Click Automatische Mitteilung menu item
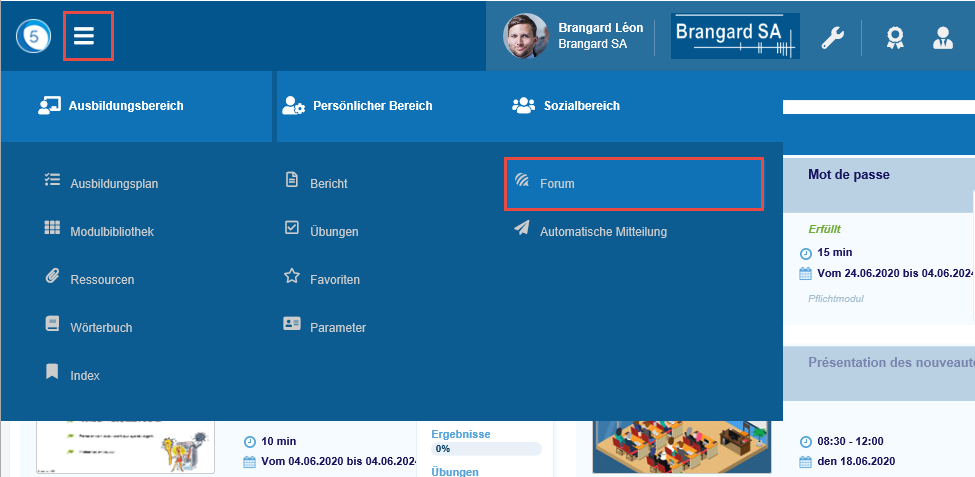The width and height of the screenshot is (975, 477). coord(602,231)
